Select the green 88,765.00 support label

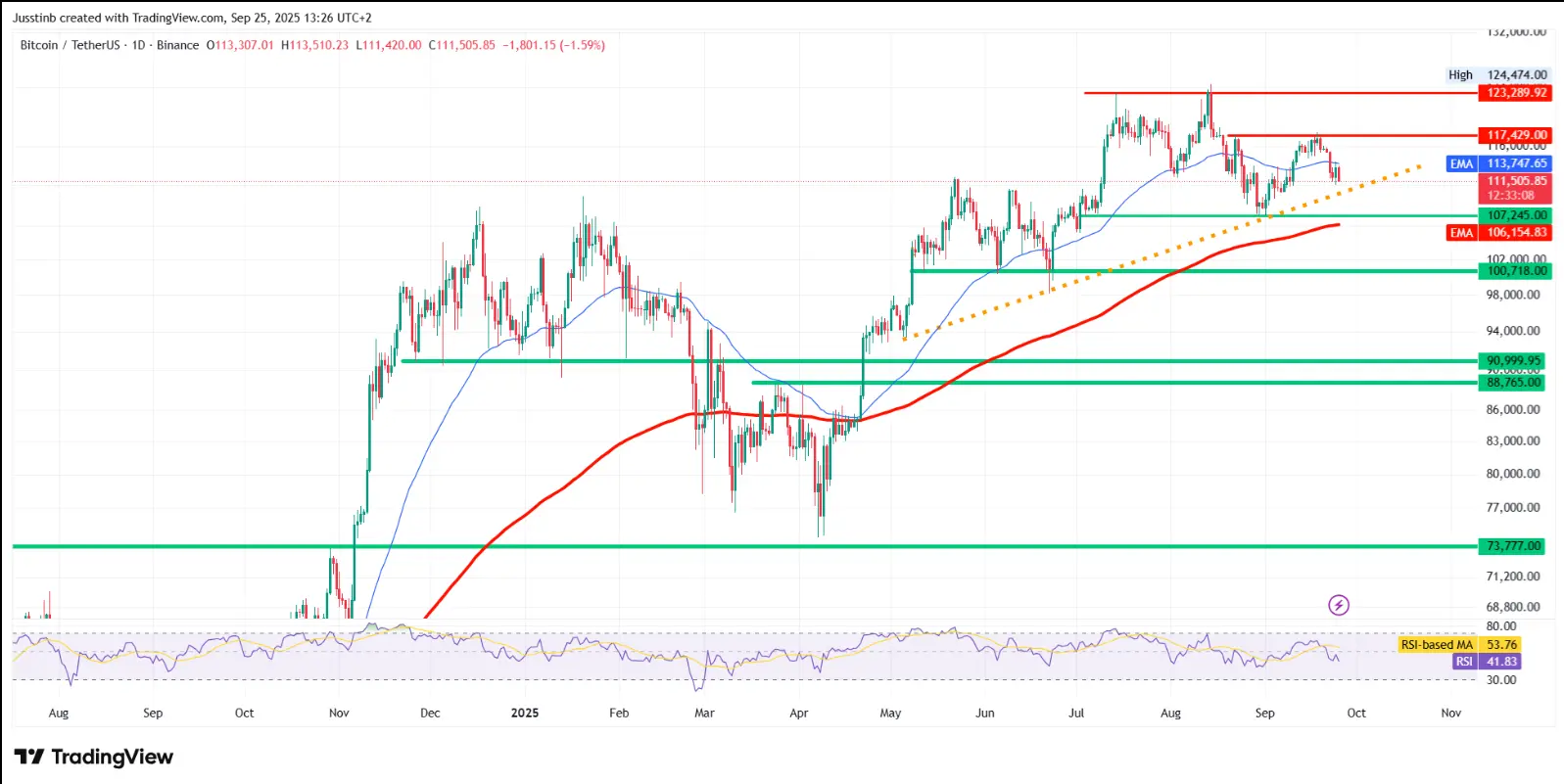coord(1513,383)
